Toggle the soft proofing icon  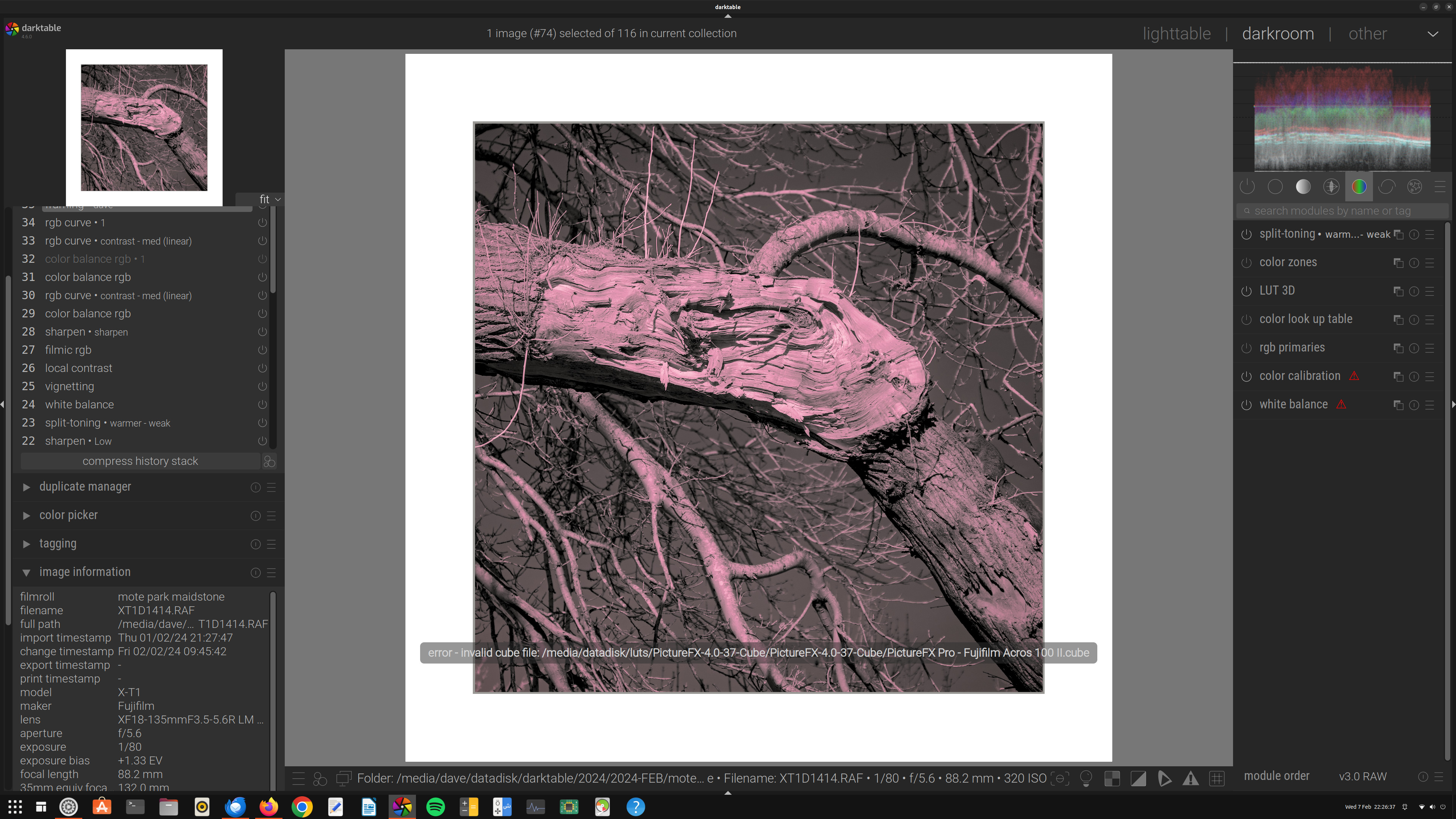[1164, 779]
